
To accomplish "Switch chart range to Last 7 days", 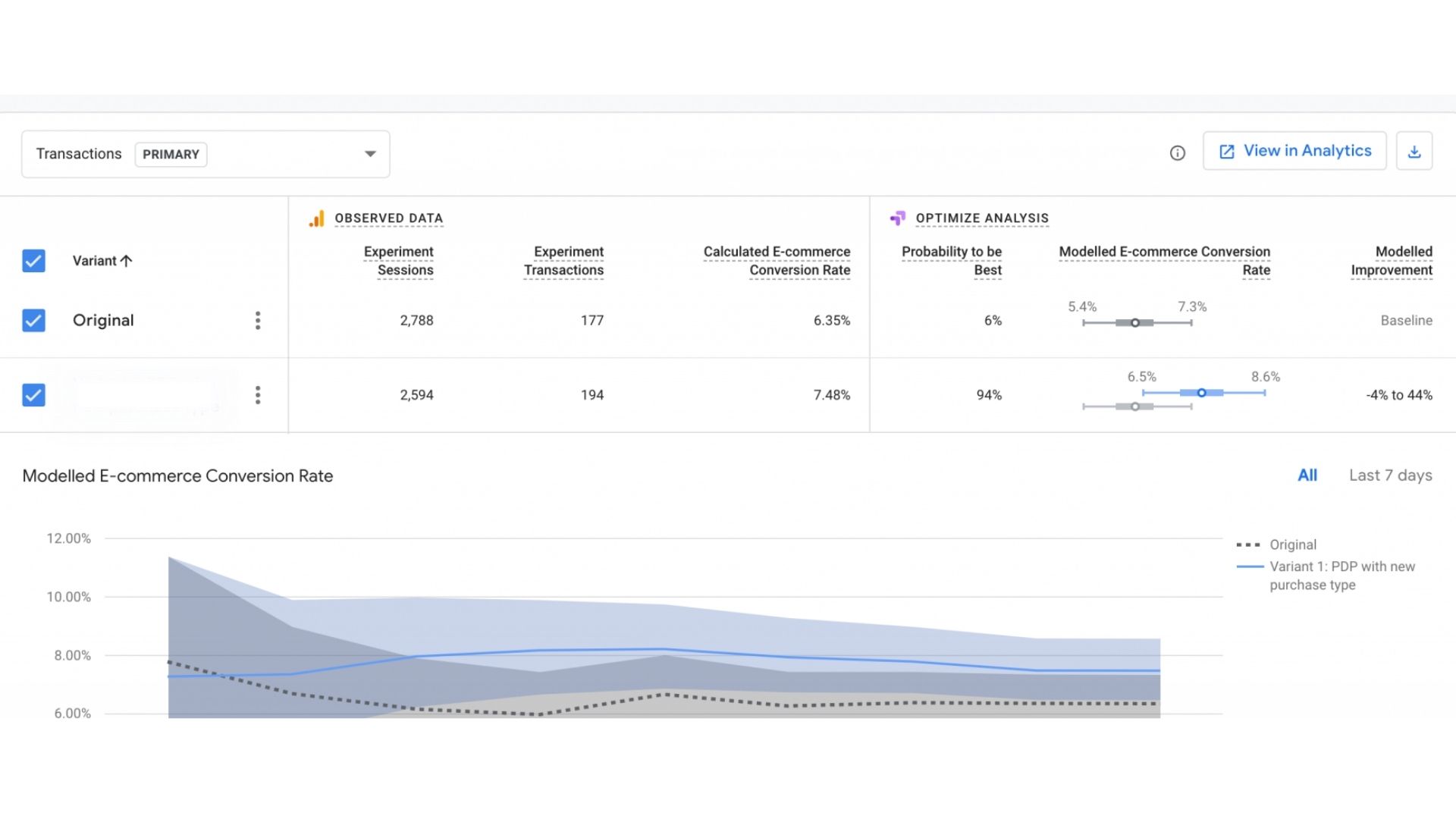I will click(1390, 475).
